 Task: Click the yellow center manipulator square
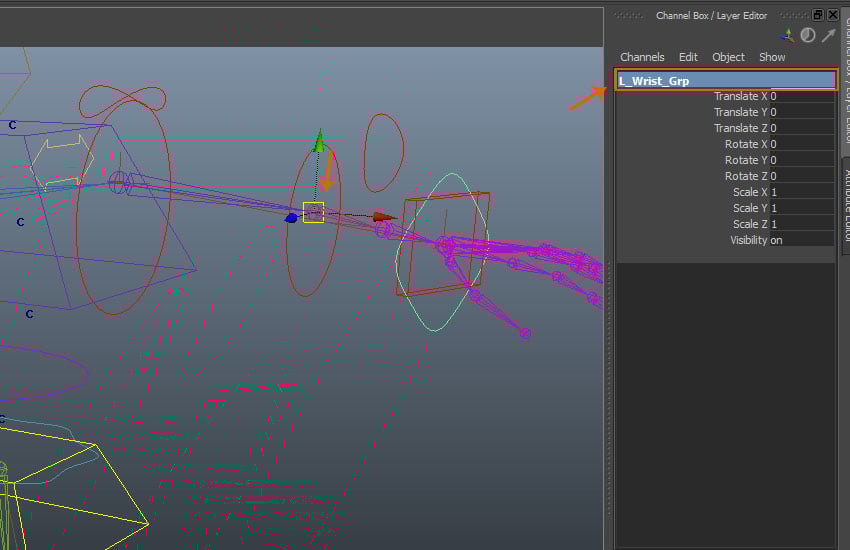tap(313, 212)
